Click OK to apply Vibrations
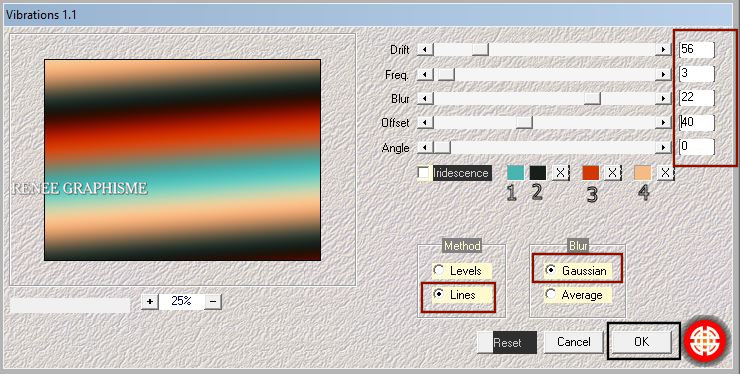Viewport: 740px width, 374px height. click(641, 341)
